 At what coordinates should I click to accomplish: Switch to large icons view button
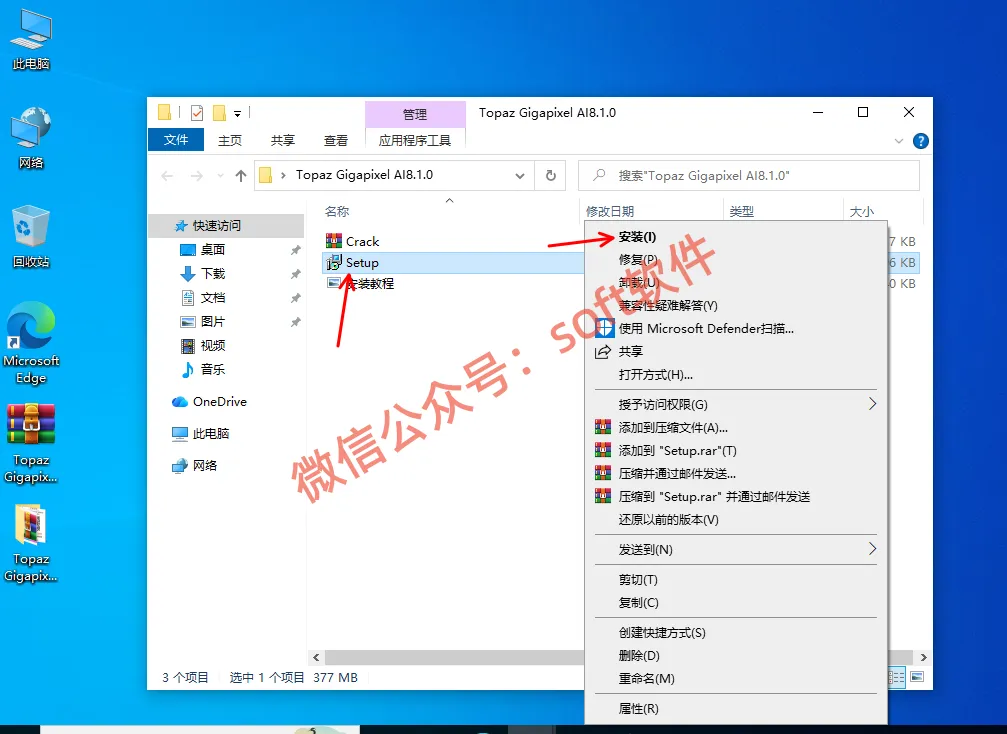point(917,676)
